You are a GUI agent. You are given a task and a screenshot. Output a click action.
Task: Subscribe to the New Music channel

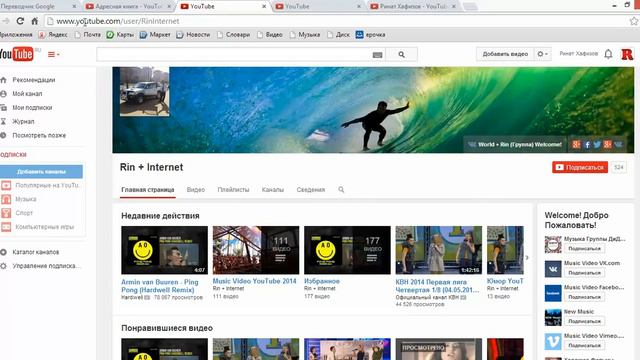click(584, 321)
